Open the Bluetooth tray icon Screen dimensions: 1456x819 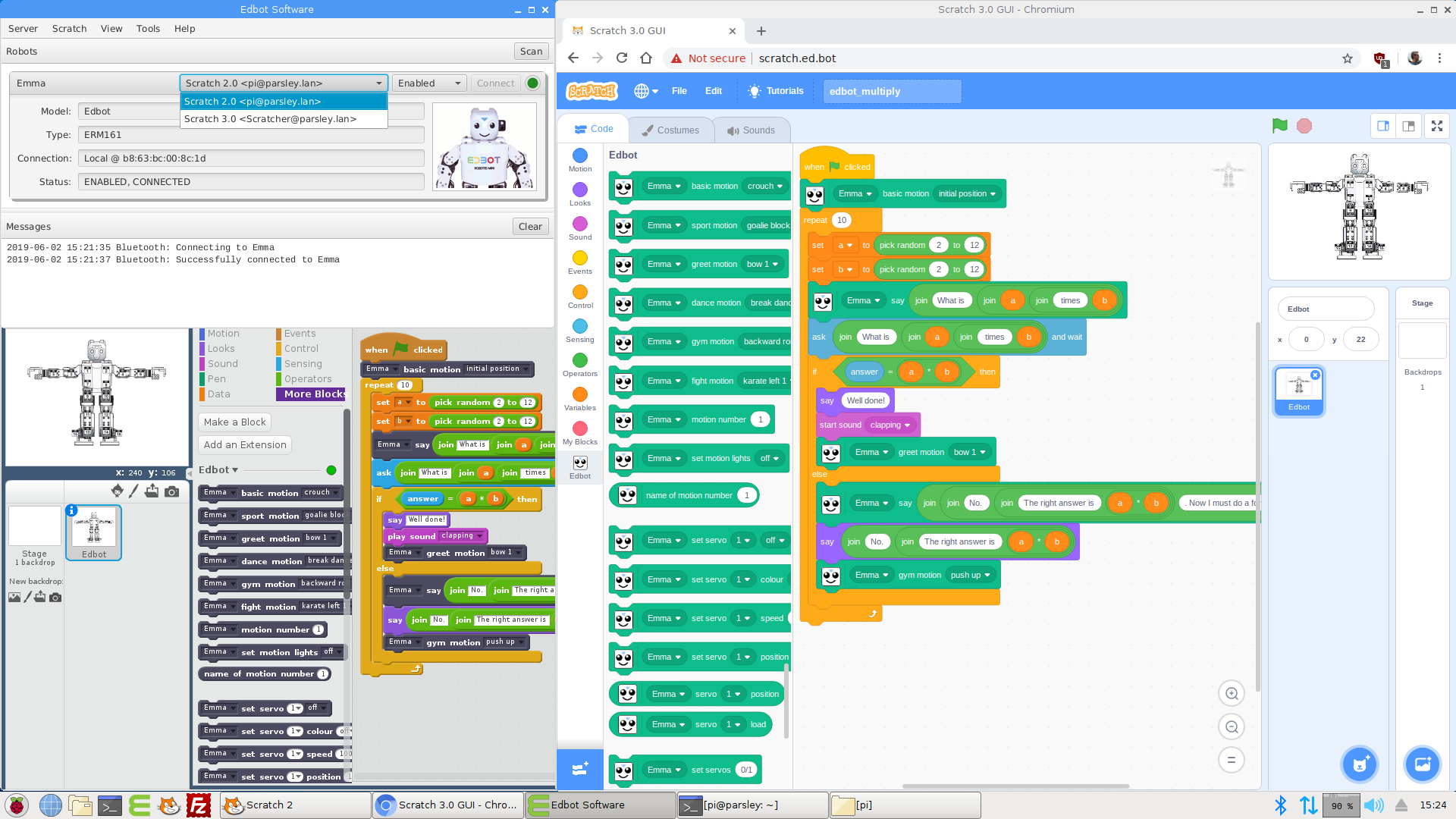[x=1281, y=805]
